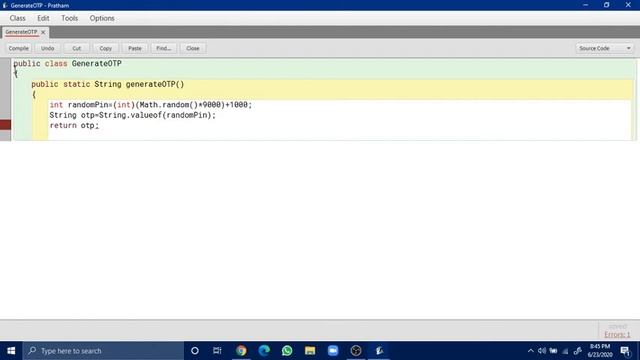This screenshot has height=360, width=640.
Task: Click the network icon in system tray
Action: click(x=565, y=351)
